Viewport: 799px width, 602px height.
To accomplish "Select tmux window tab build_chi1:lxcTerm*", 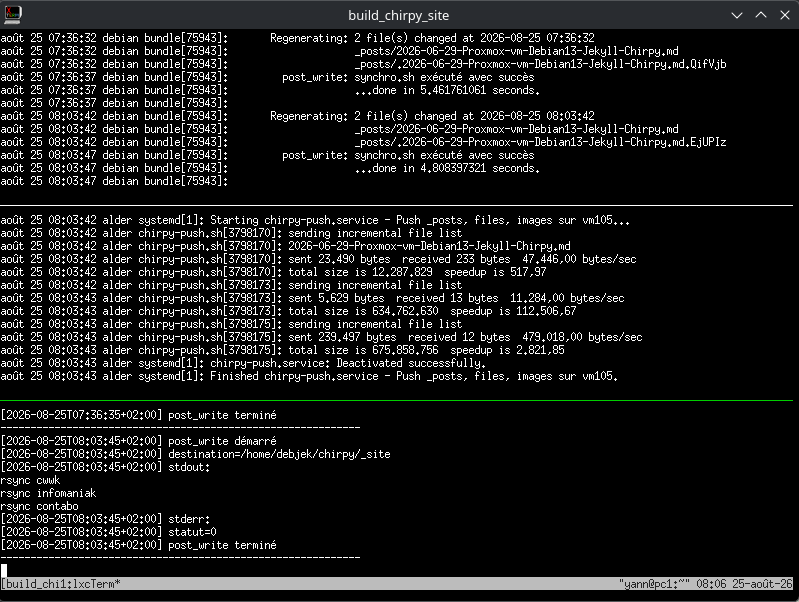I will (61, 584).
